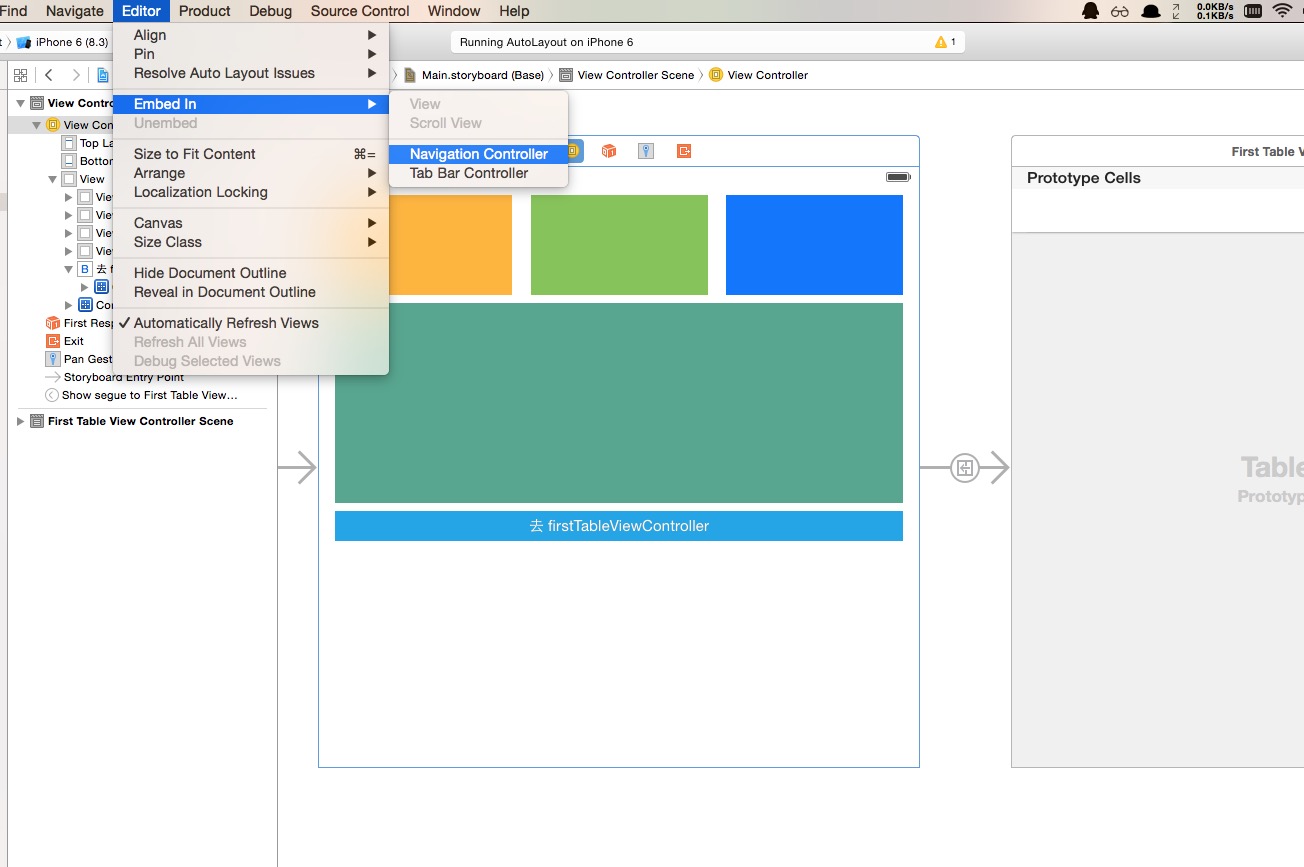Choose Reveal in Document Outline

(250, 292)
